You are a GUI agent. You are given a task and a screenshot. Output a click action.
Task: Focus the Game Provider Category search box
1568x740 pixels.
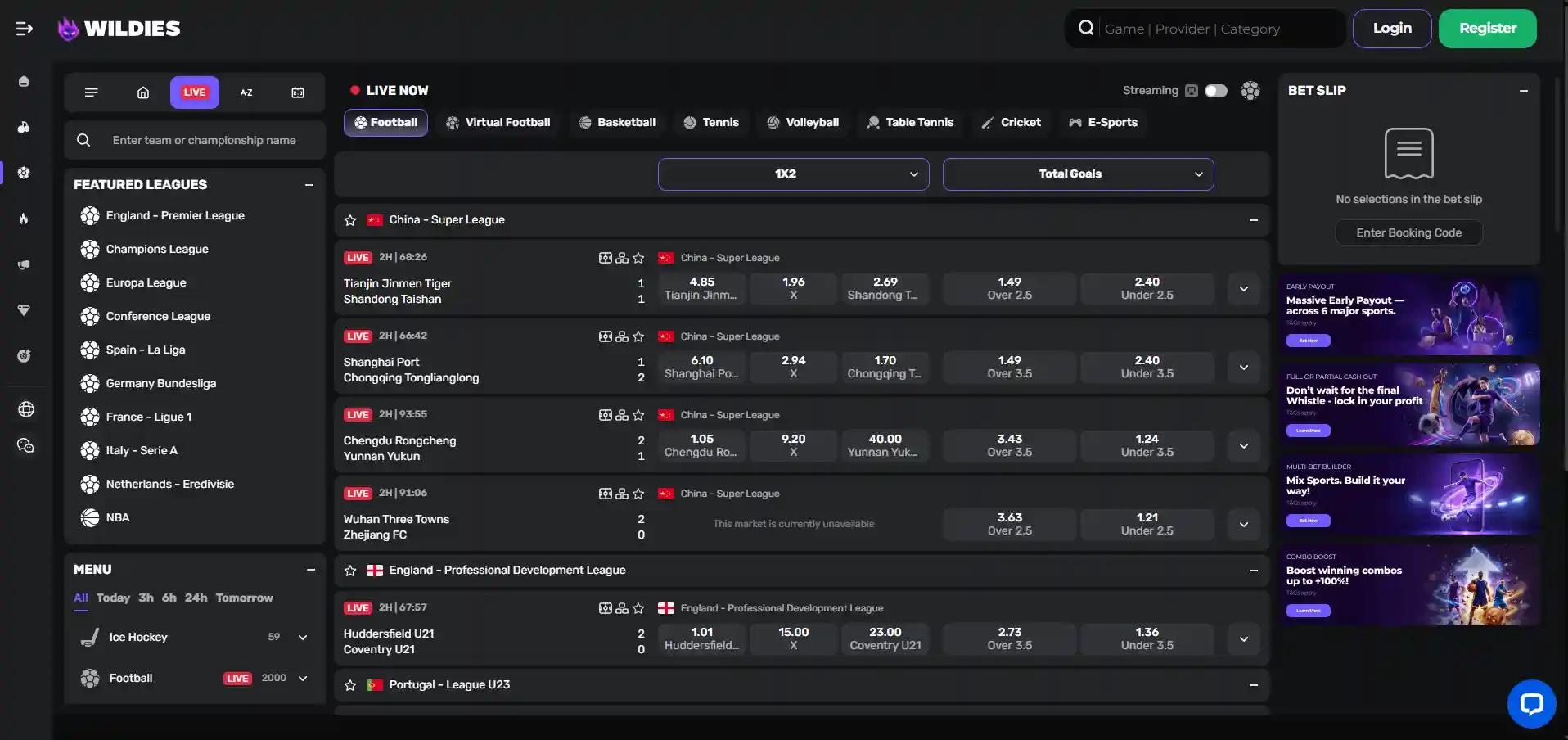[1205, 29]
